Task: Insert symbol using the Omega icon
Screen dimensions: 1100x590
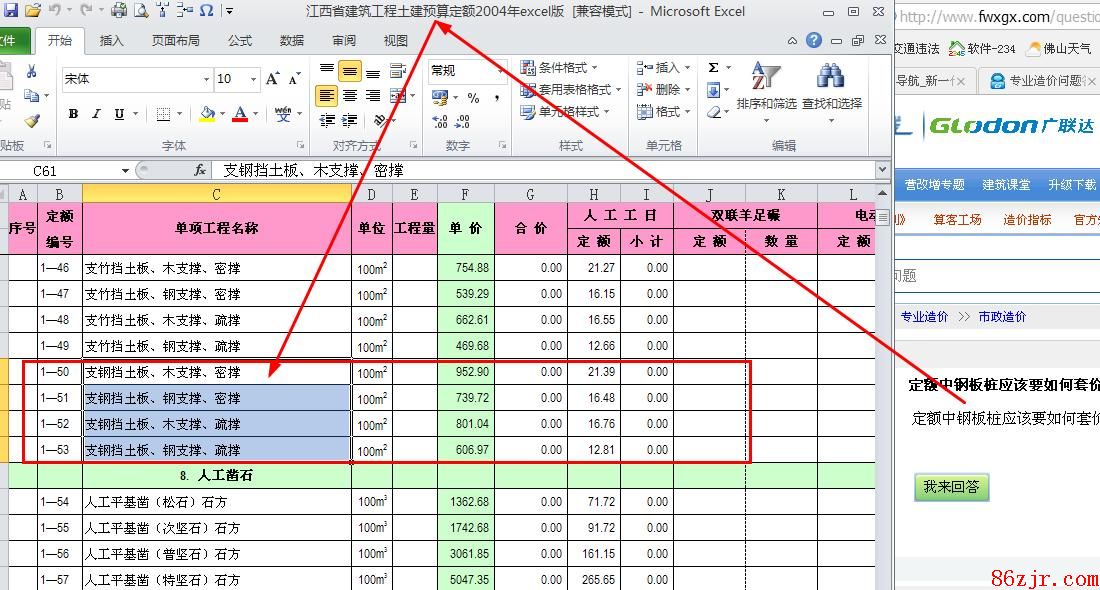Action: click(x=206, y=11)
